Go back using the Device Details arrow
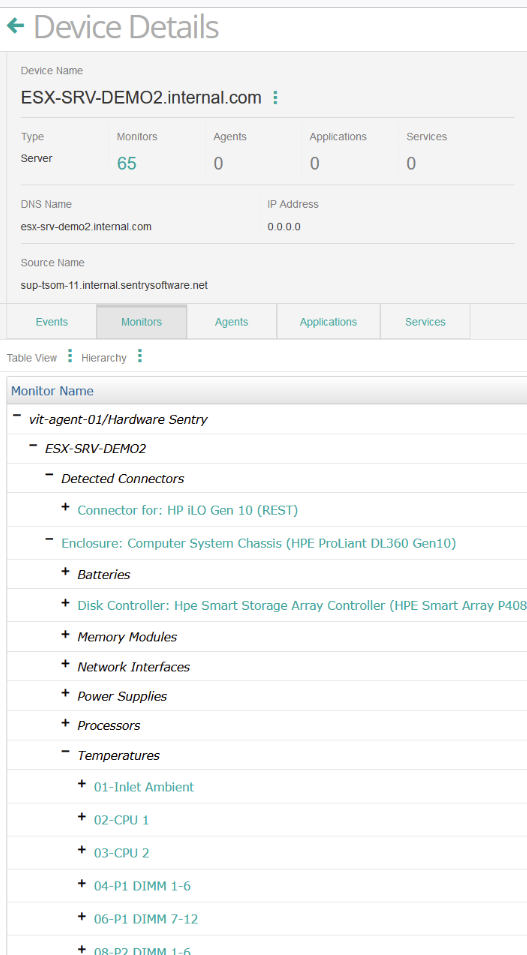Screen dimensions: 527x955 [15, 26]
